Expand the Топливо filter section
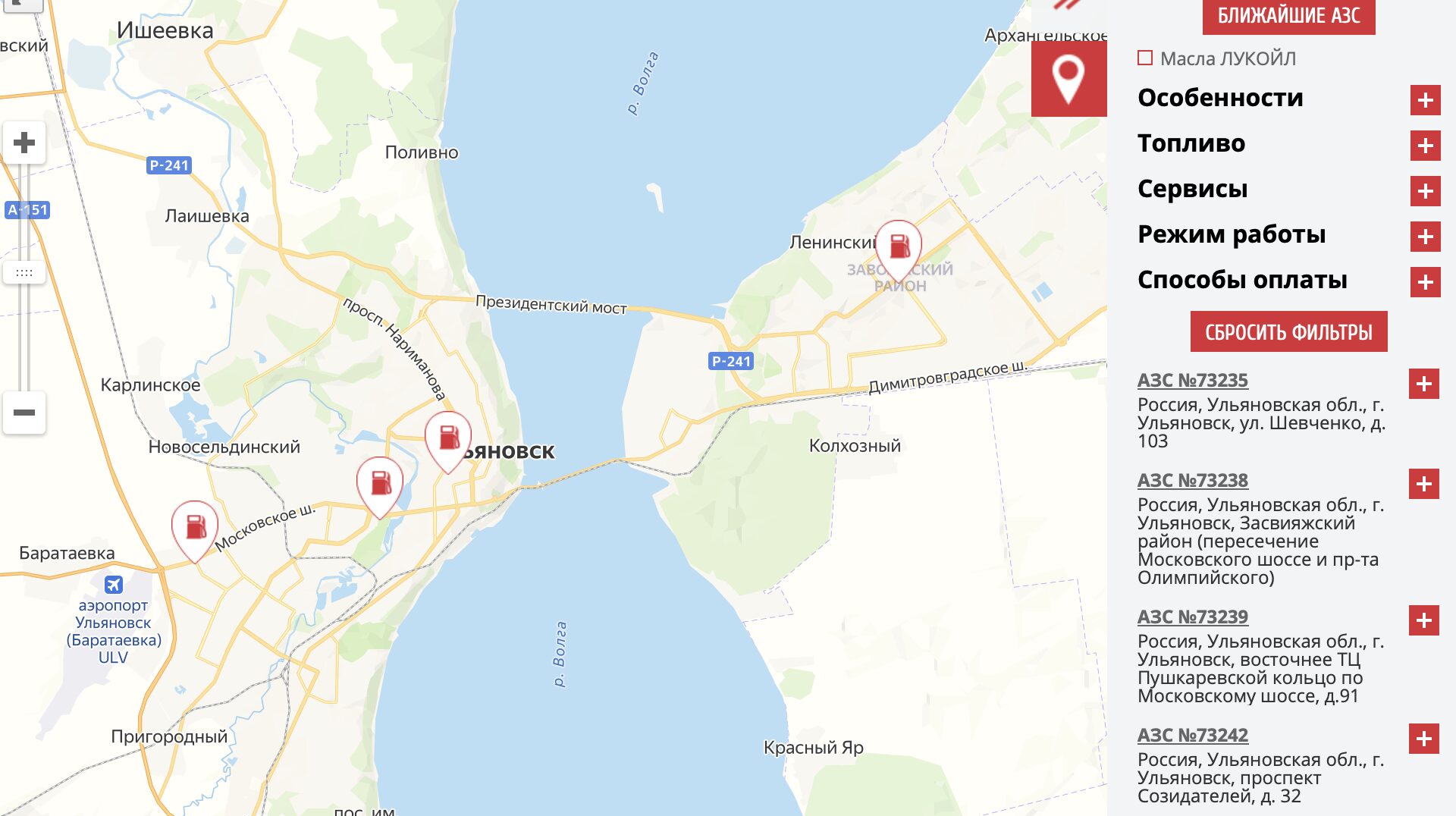The width and height of the screenshot is (1456, 816). click(x=1425, y=146)
